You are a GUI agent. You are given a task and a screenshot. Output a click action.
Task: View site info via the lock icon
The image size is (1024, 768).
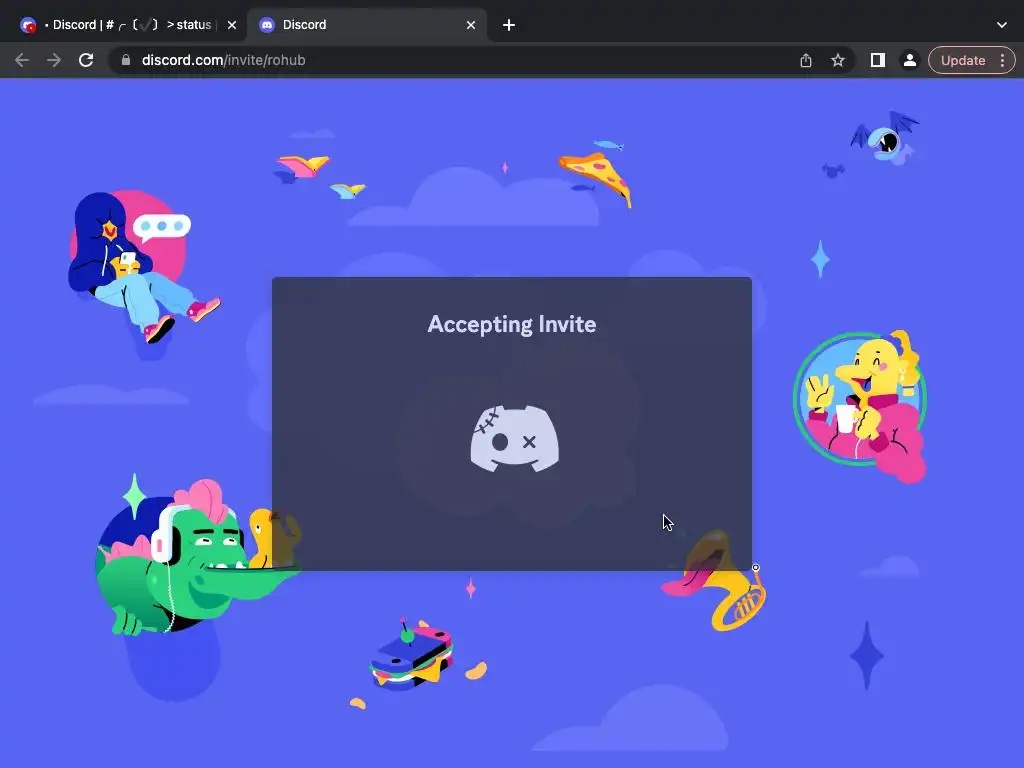pyautogui.click(x=126, y=60)
